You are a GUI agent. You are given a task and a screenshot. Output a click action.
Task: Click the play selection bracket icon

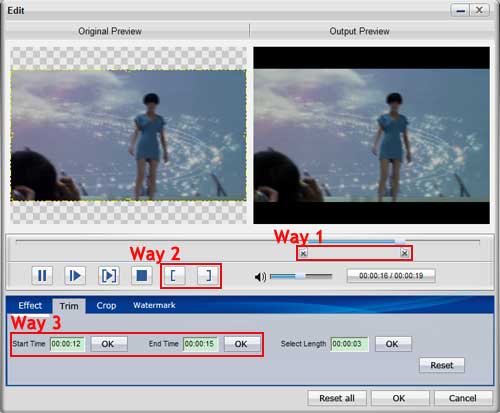click(109, 276)
